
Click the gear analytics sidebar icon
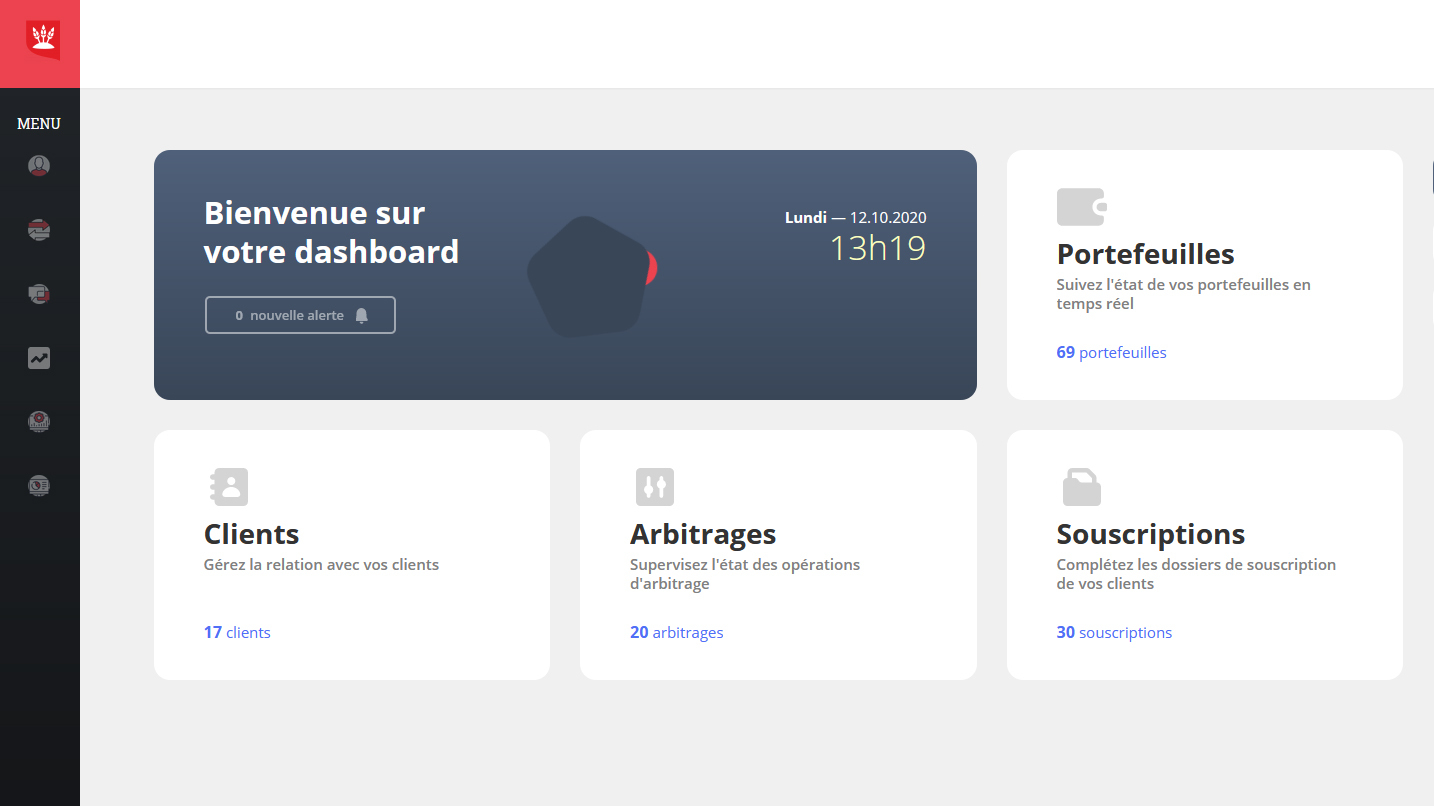click(39, 422)
